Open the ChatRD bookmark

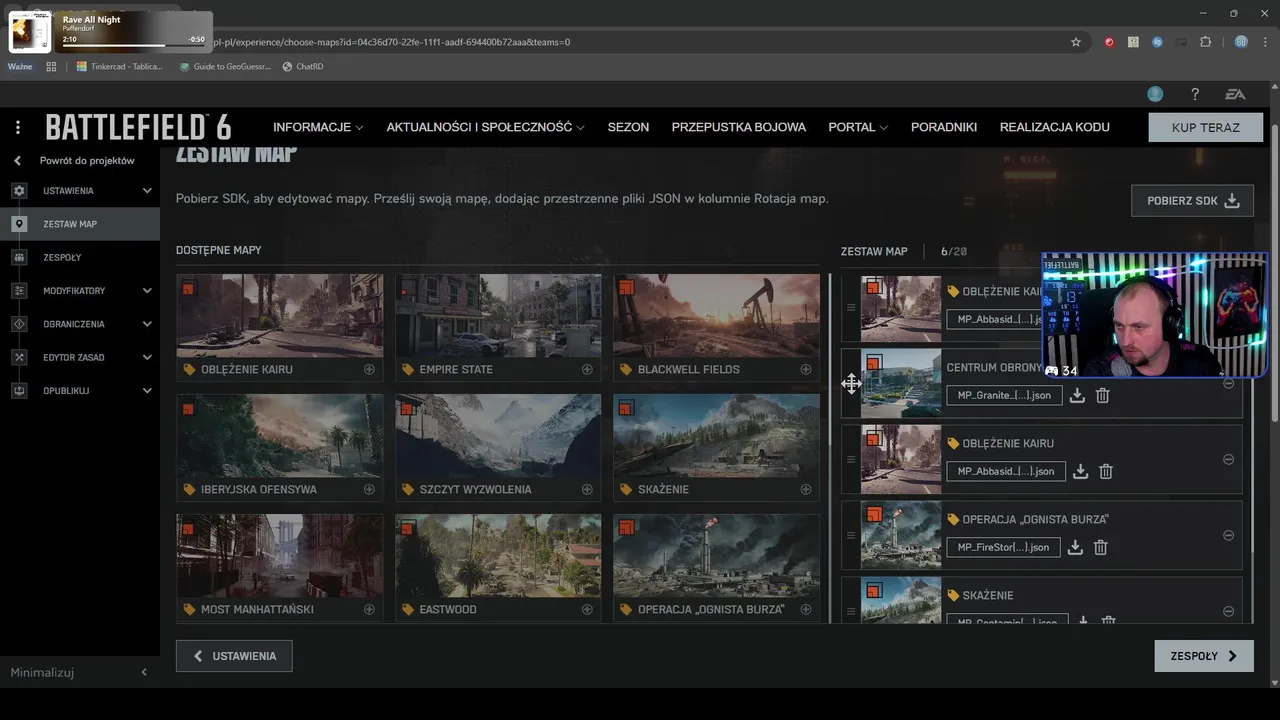(303, 66)
